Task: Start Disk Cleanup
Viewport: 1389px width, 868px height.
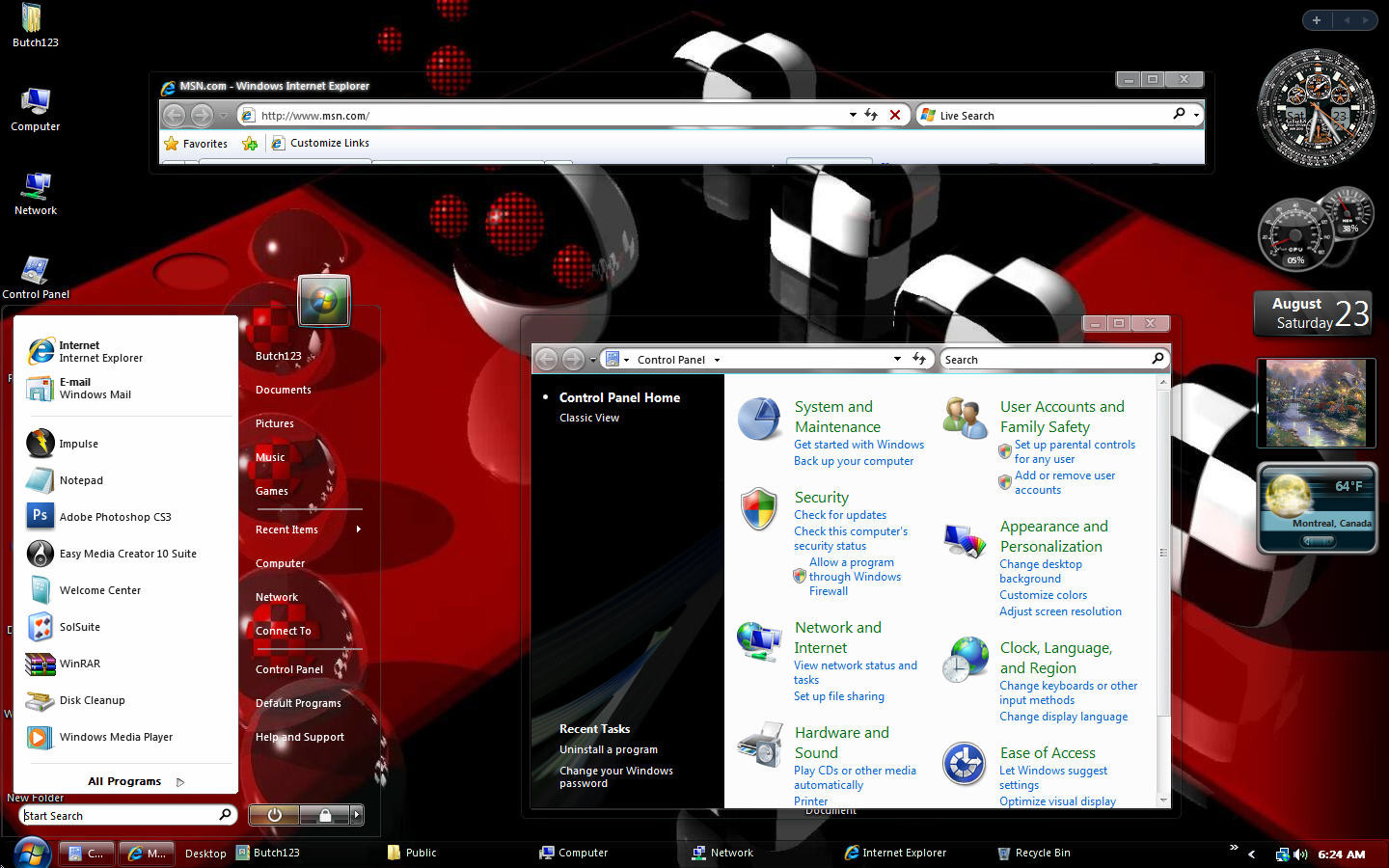Action: tap(127, 700)
